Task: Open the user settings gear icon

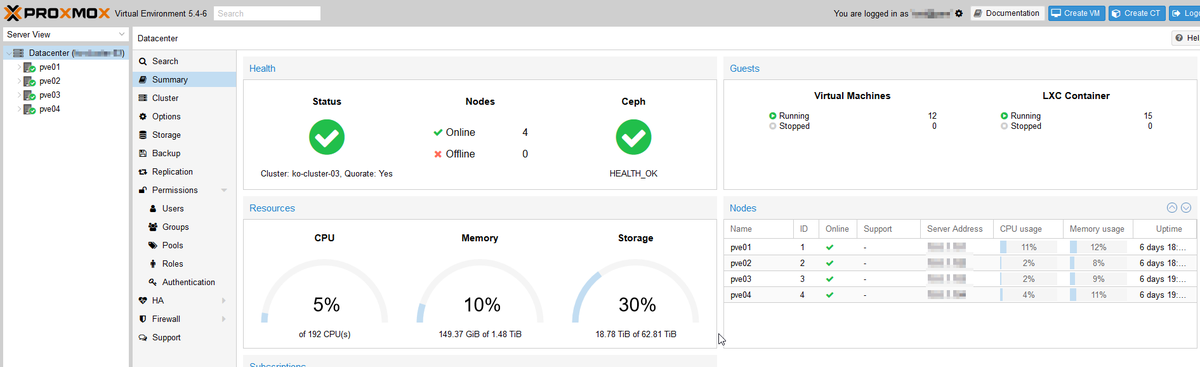Action: 960,14
